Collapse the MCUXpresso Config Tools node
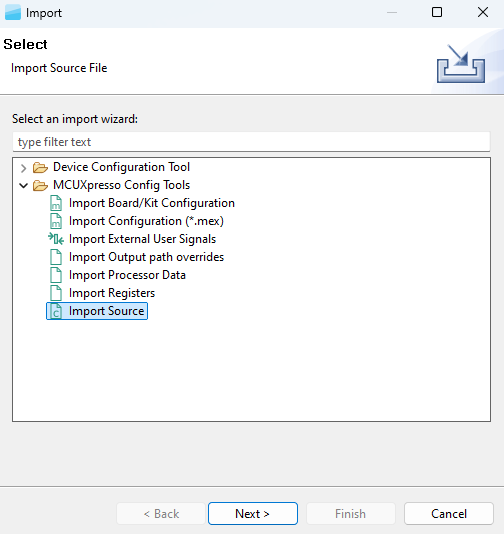This screenshot has width=504, height=534. click(23, 186)
